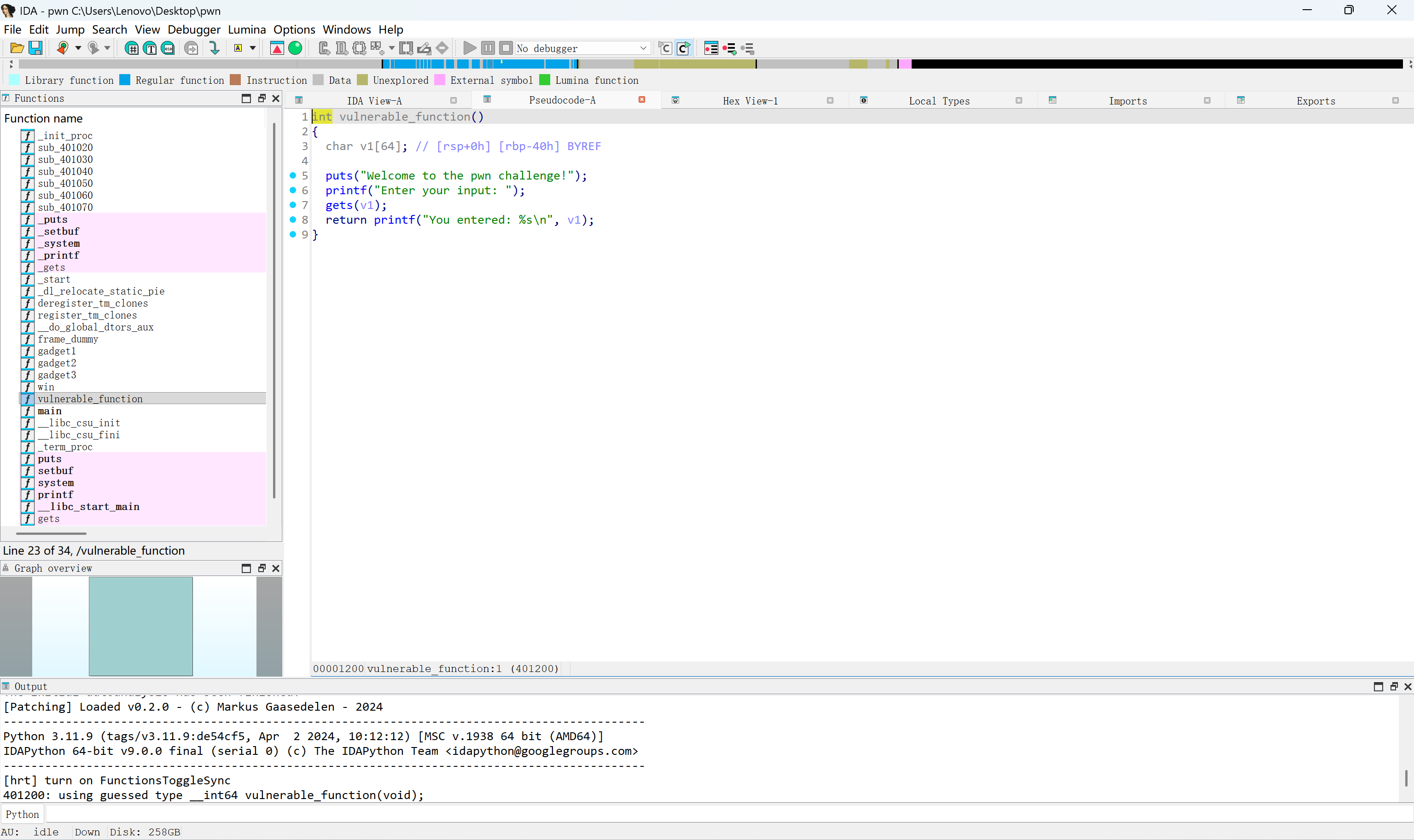The width and height of the screenshot is (1414, 840).
Task: Click the teal down-arrow jump icon
Action: pyautogui.click(x=214, y=48)
